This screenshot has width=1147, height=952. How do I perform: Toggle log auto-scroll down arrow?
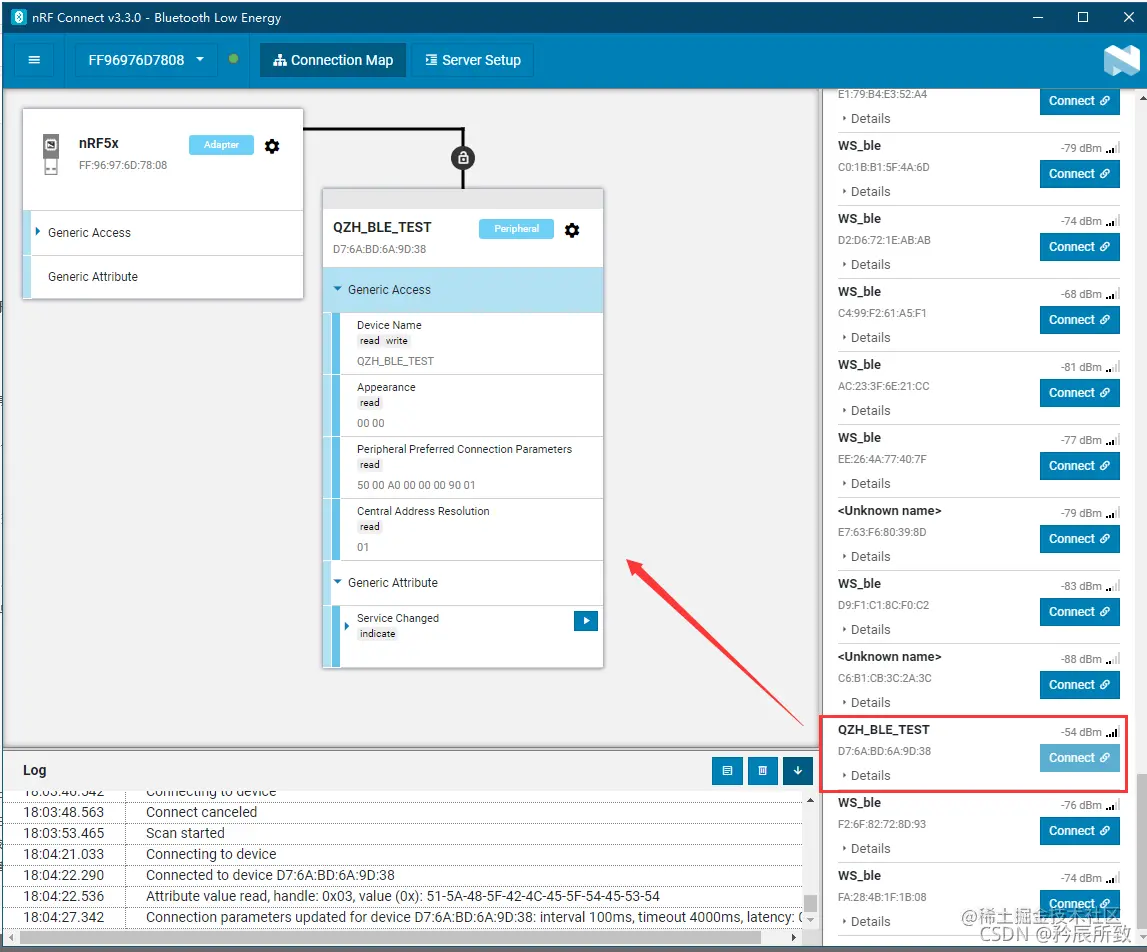tap(797, 771)
